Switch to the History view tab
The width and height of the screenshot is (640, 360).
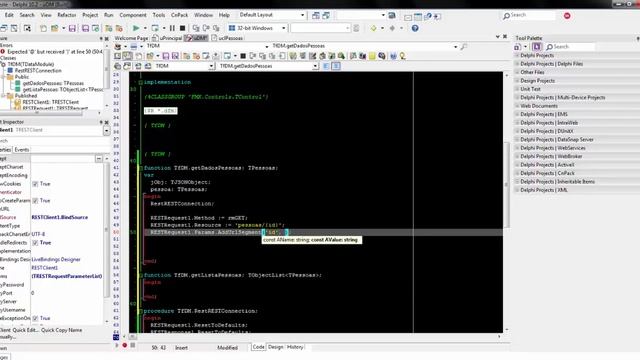[295, 347]
